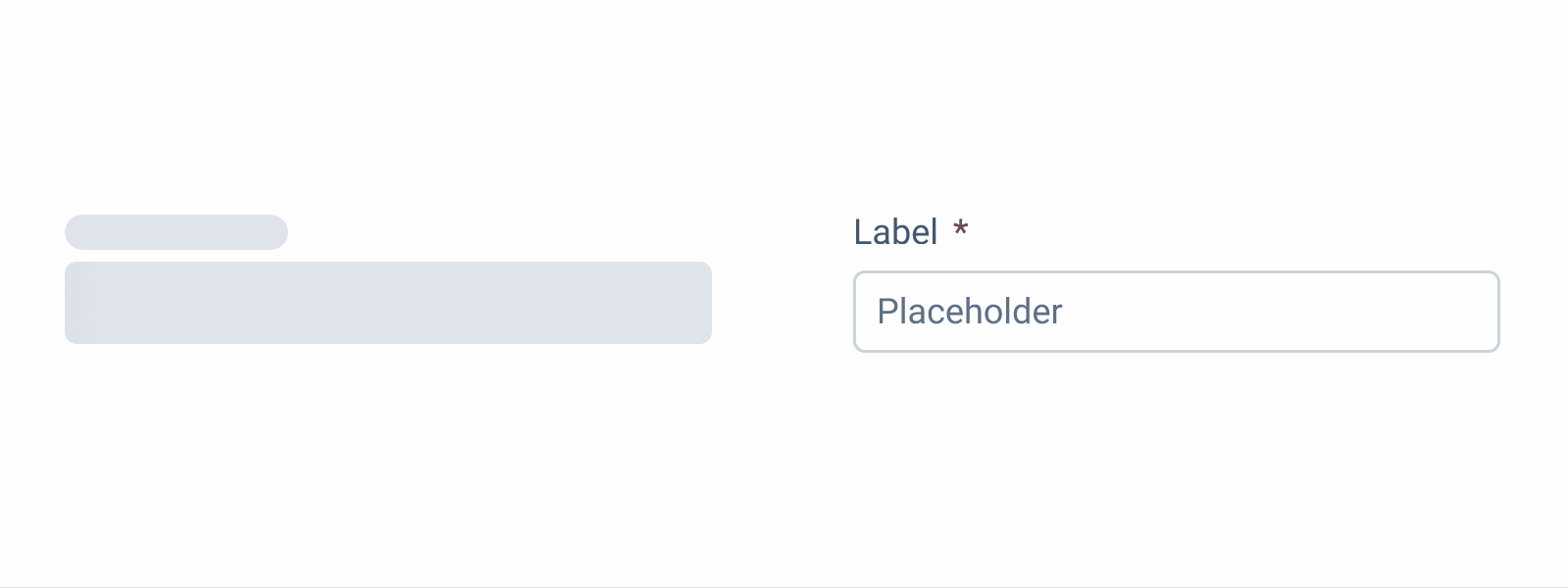Click the Placeholder text input field

pos(1176,312)
